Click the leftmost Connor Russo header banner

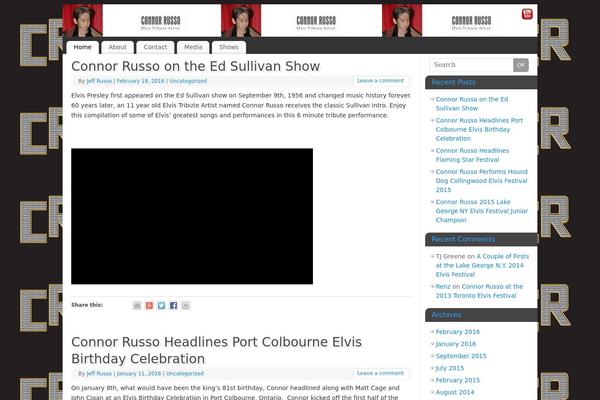[x=142, y=21]
